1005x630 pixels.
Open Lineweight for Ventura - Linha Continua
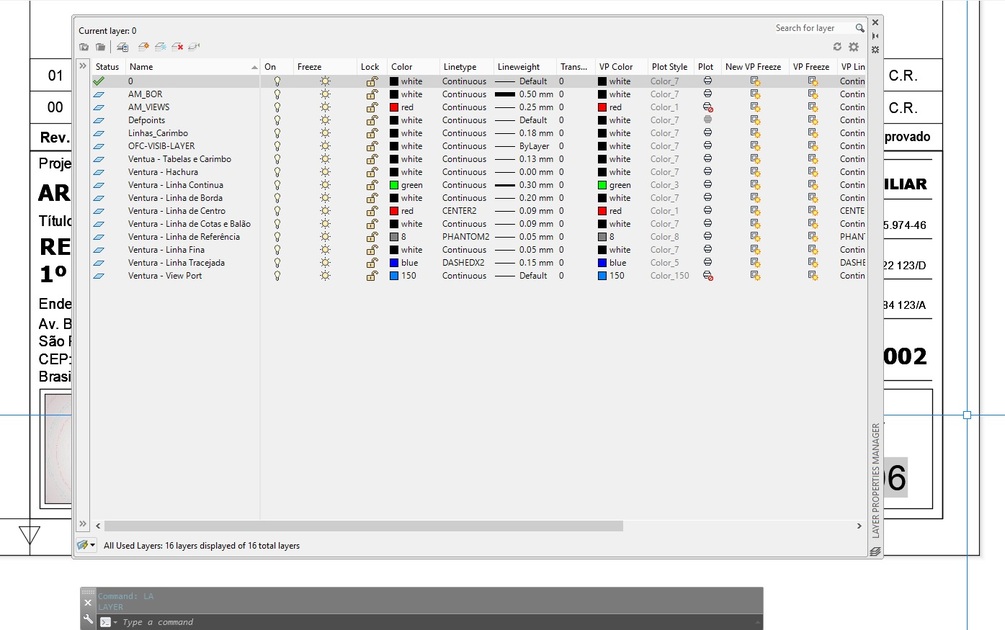pos(524,185)
